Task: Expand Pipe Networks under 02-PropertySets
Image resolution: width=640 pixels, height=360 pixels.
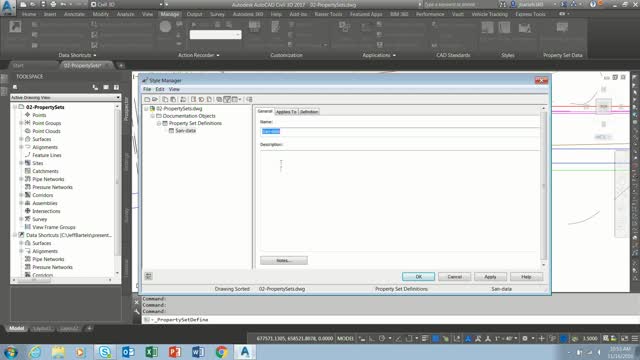Action: coord(21,179)
